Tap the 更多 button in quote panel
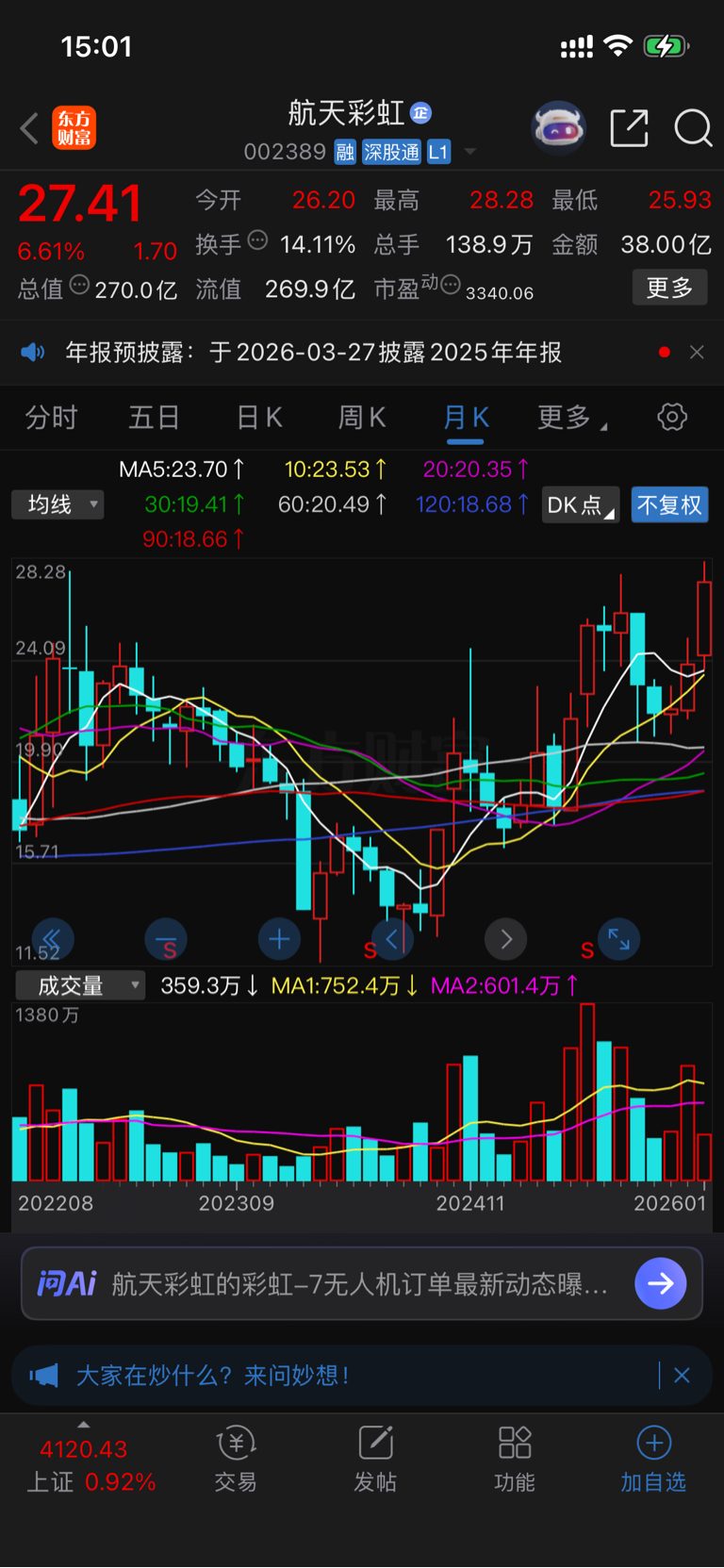The height and width of the screenshot is (1568, 724). tap(669, 288)
